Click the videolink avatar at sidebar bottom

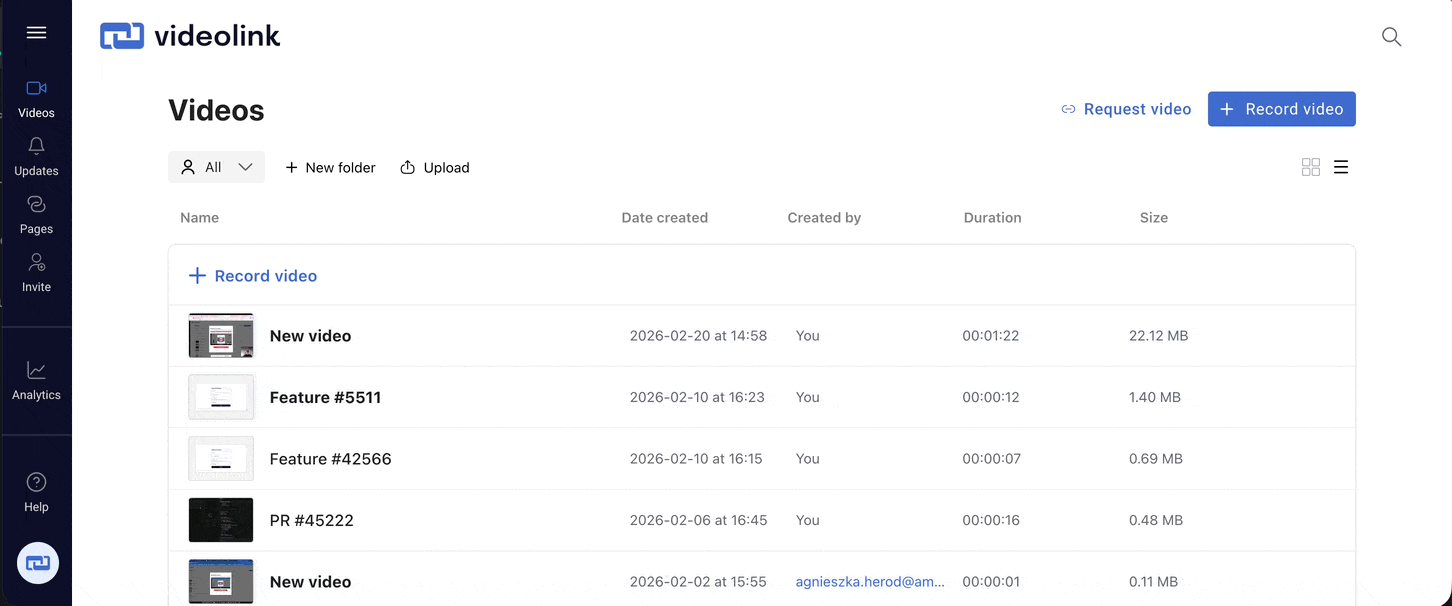pos(37,563)
